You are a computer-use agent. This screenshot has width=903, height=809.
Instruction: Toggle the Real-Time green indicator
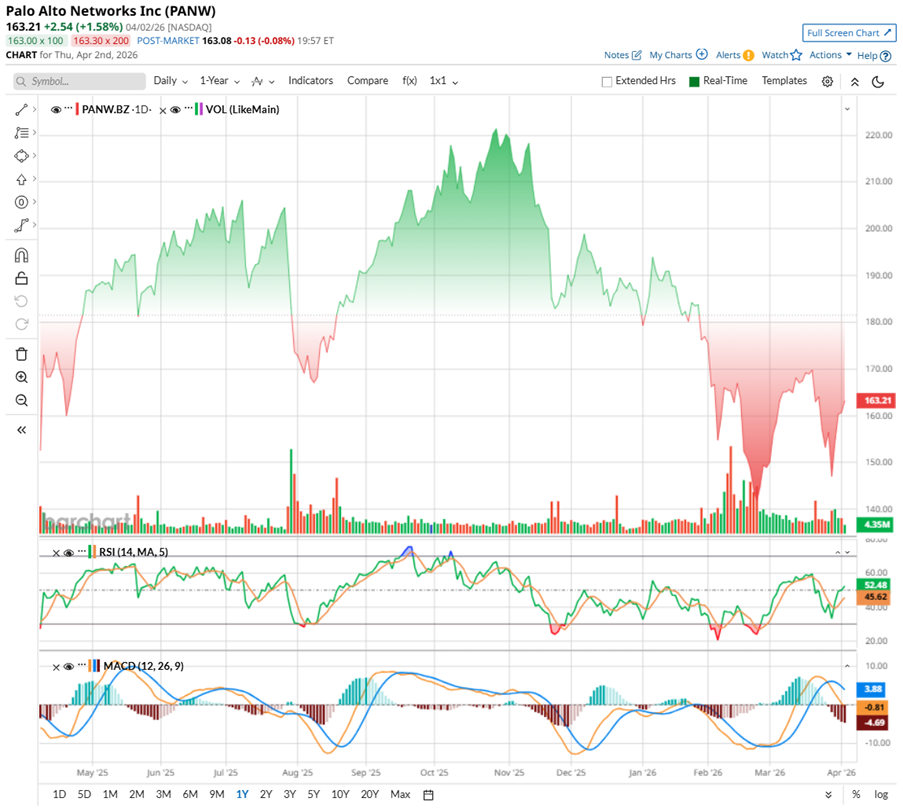coord(694,82)
